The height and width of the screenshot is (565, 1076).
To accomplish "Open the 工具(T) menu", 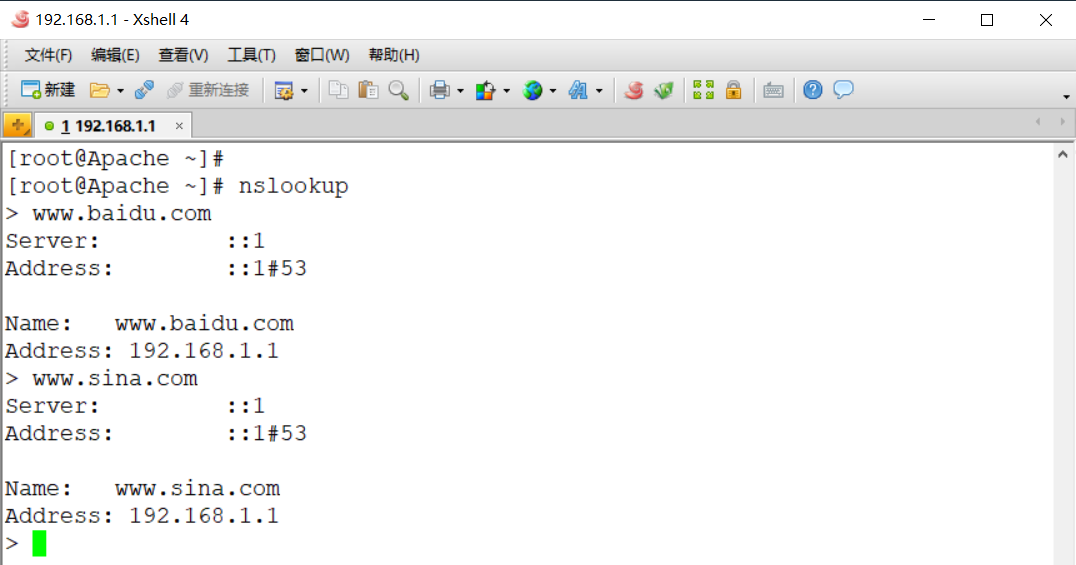I will point(251,55).
